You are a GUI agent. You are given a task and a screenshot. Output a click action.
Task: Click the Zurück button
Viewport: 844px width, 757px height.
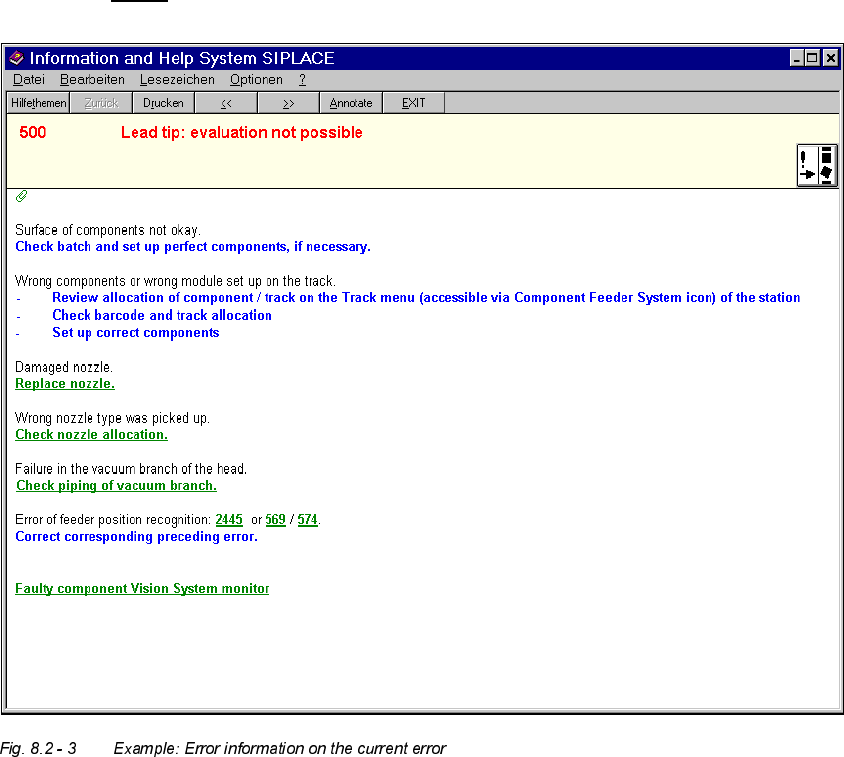point(101,103)
